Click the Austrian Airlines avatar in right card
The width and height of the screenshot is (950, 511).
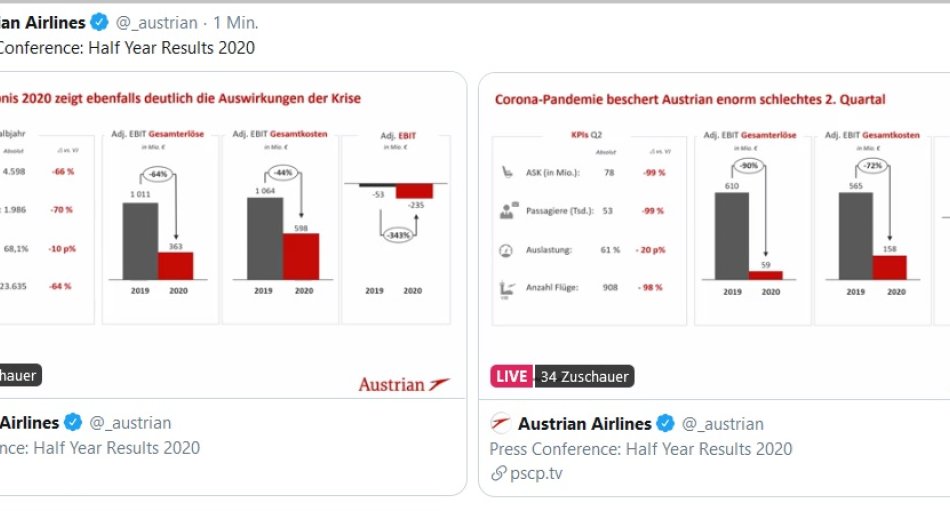pyautogui.click(x=500, y=423)
